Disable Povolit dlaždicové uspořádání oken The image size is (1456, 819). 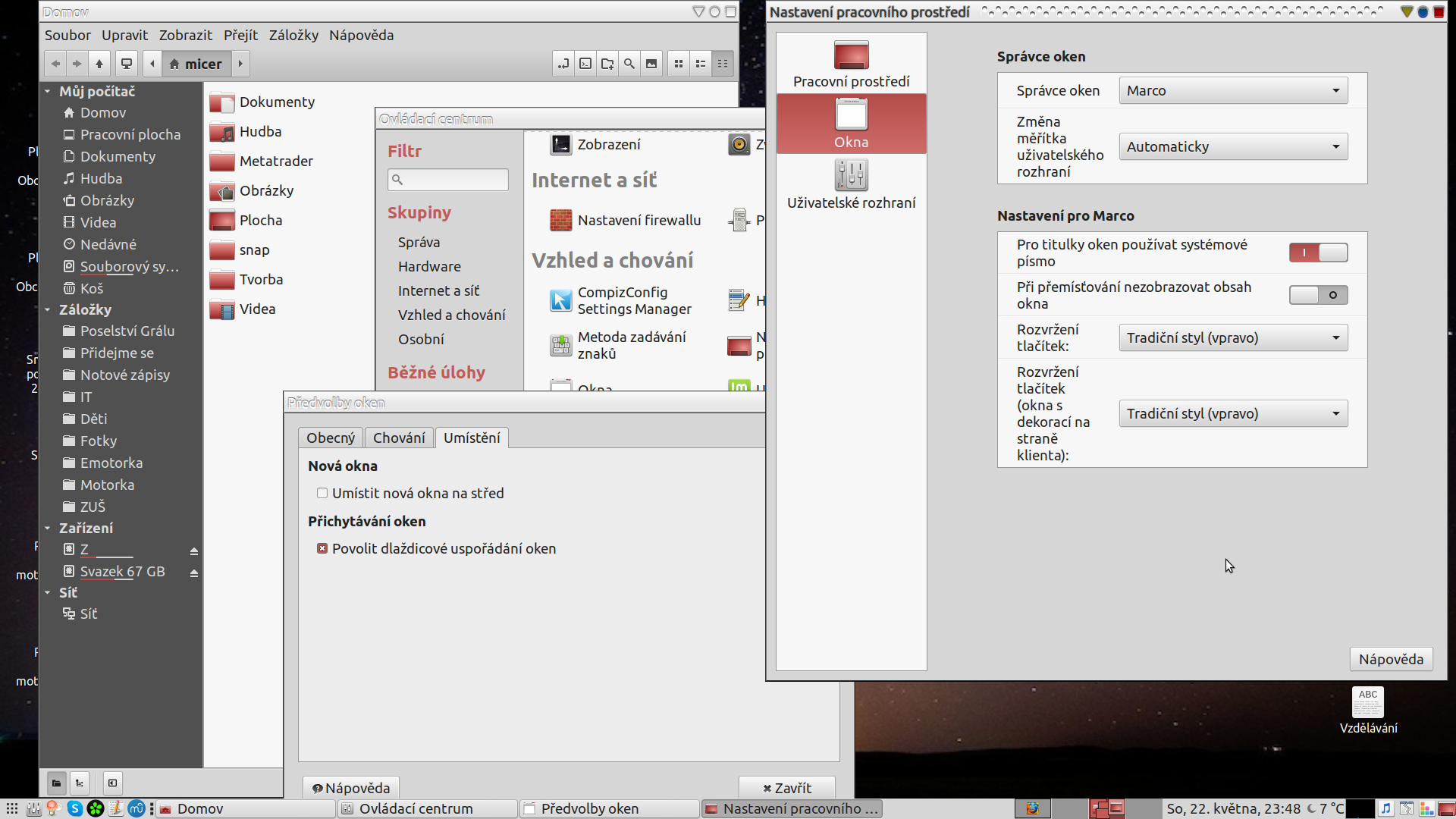(x=322, y=548)
